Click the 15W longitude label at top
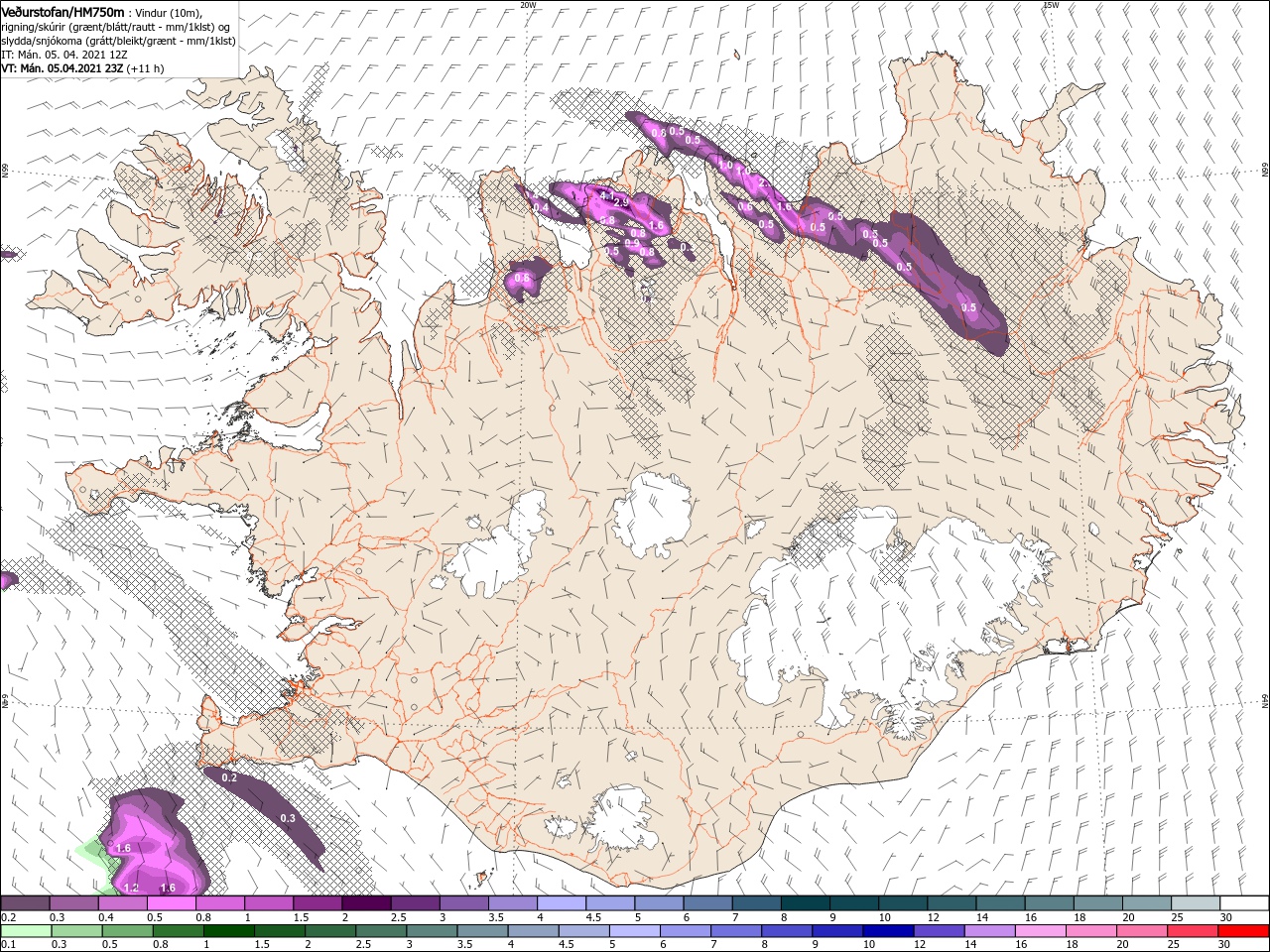 coord(1051,5)
